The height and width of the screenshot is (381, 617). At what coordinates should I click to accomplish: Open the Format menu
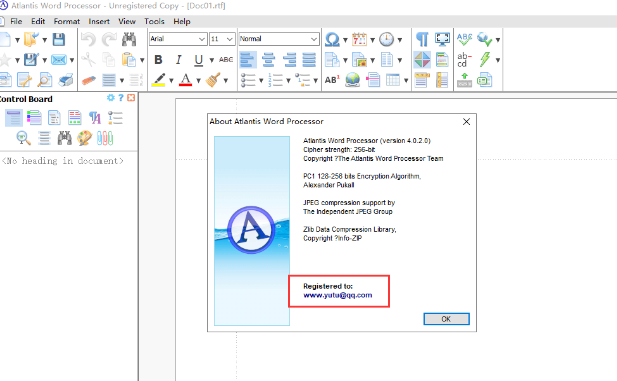tap(67, 21)
